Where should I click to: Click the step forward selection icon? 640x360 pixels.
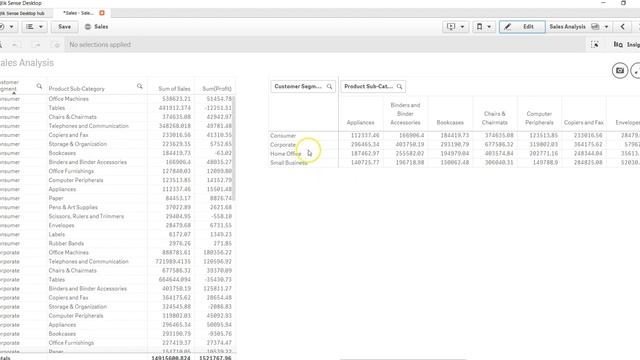tap(37, 45)
